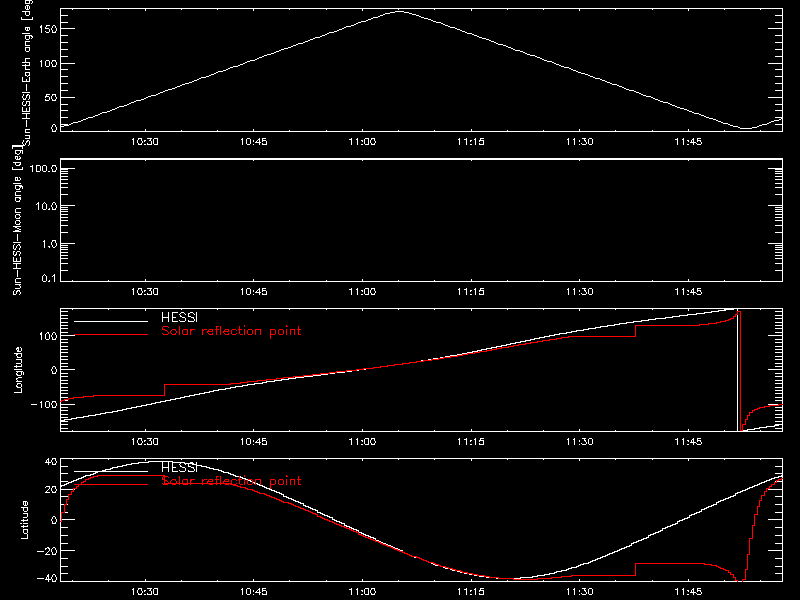
Task: Click 11:45 label under Earth angle plot
Action: pos(688,142)
